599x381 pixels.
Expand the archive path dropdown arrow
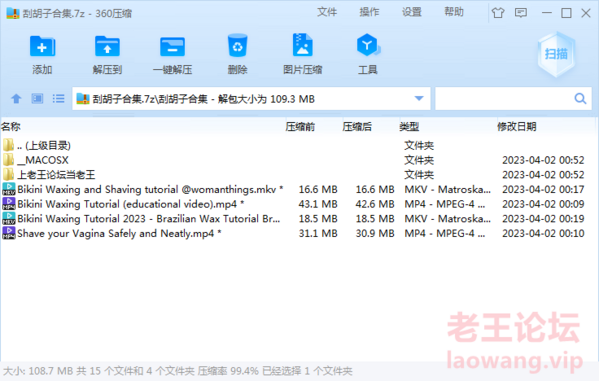coord(419,99)
